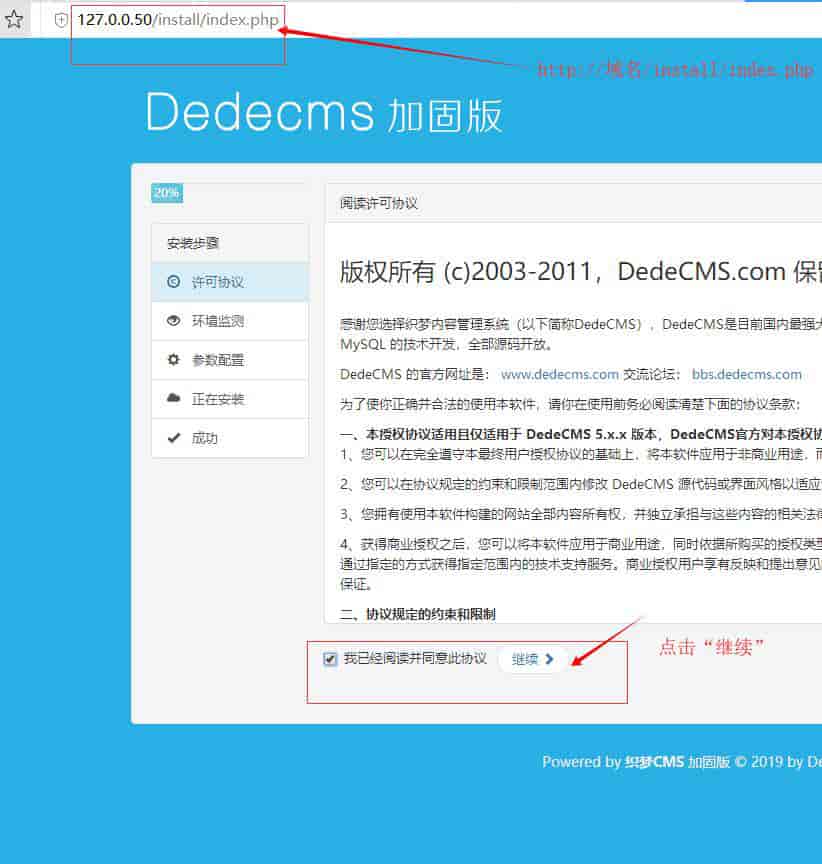Expand the 成功 step in 安装步骤 list
Image resolution: width=822 pixels, height=864 pixels.
point(205,437)
